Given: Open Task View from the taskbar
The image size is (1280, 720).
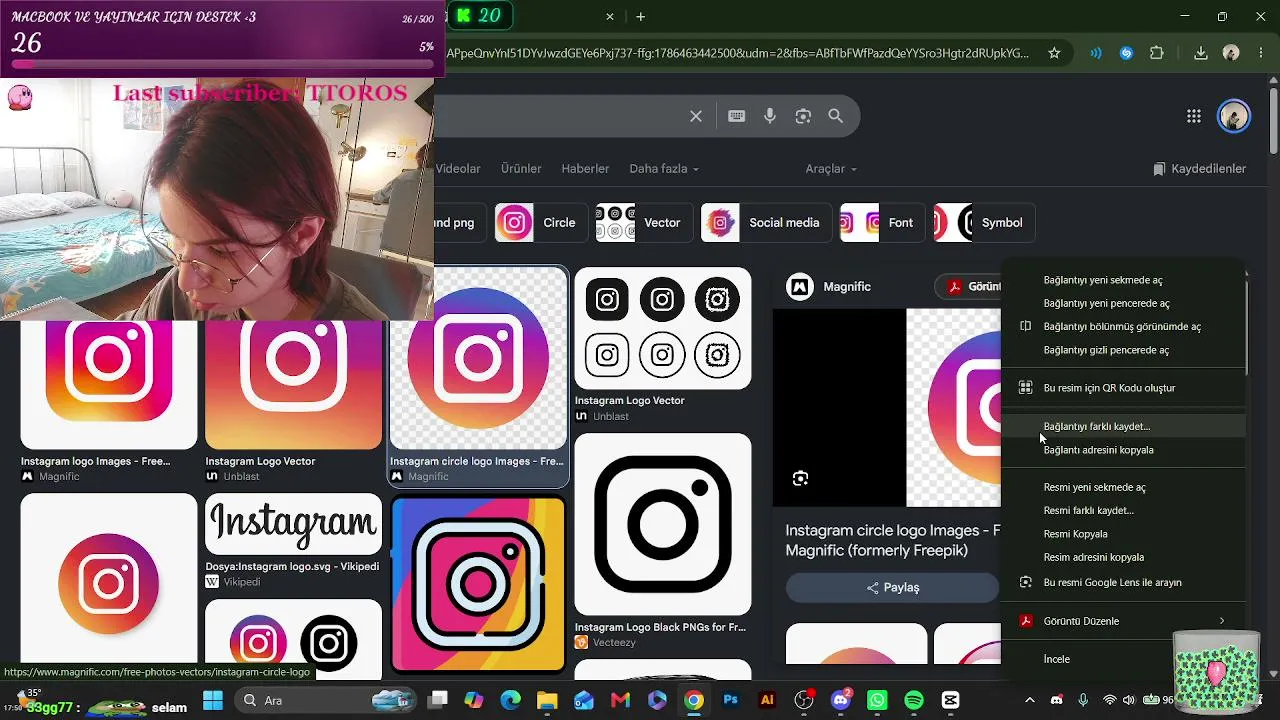Looking at the screenshot, I should click(438, 700).
